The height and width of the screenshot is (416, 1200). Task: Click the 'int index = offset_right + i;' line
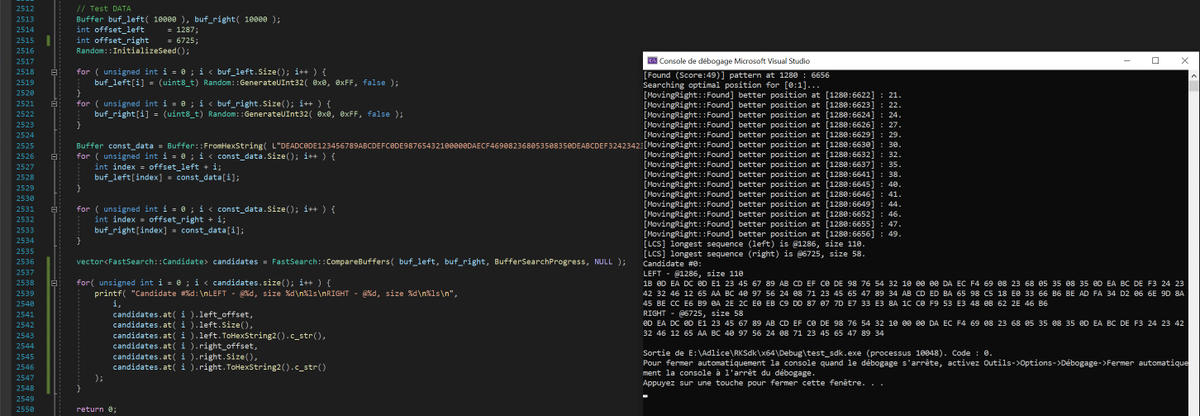tap(162, 220)
